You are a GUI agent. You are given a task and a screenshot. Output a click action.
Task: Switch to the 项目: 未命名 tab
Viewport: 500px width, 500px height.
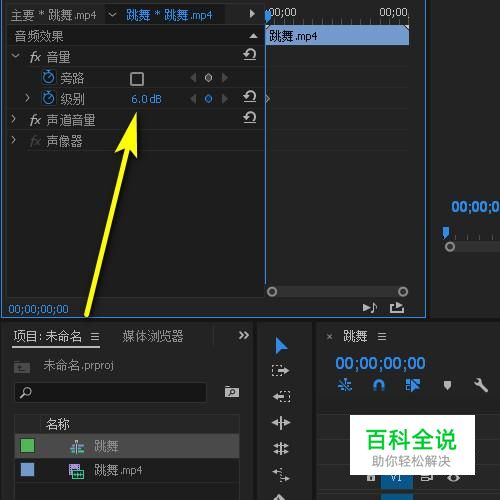48,336
